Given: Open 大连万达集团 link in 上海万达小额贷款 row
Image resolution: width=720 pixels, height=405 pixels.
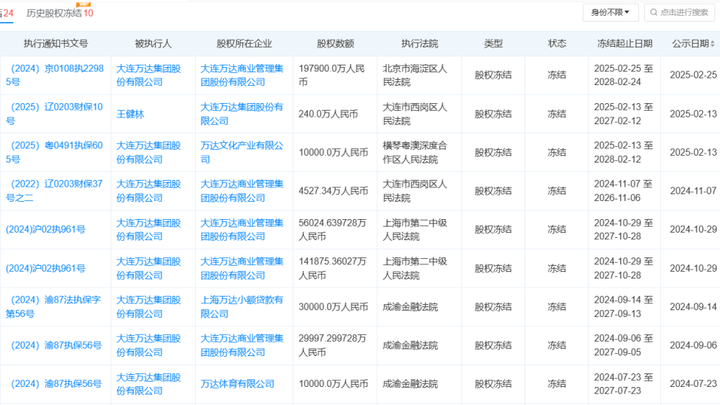Looking at the screenshot, I should point(148,307).
